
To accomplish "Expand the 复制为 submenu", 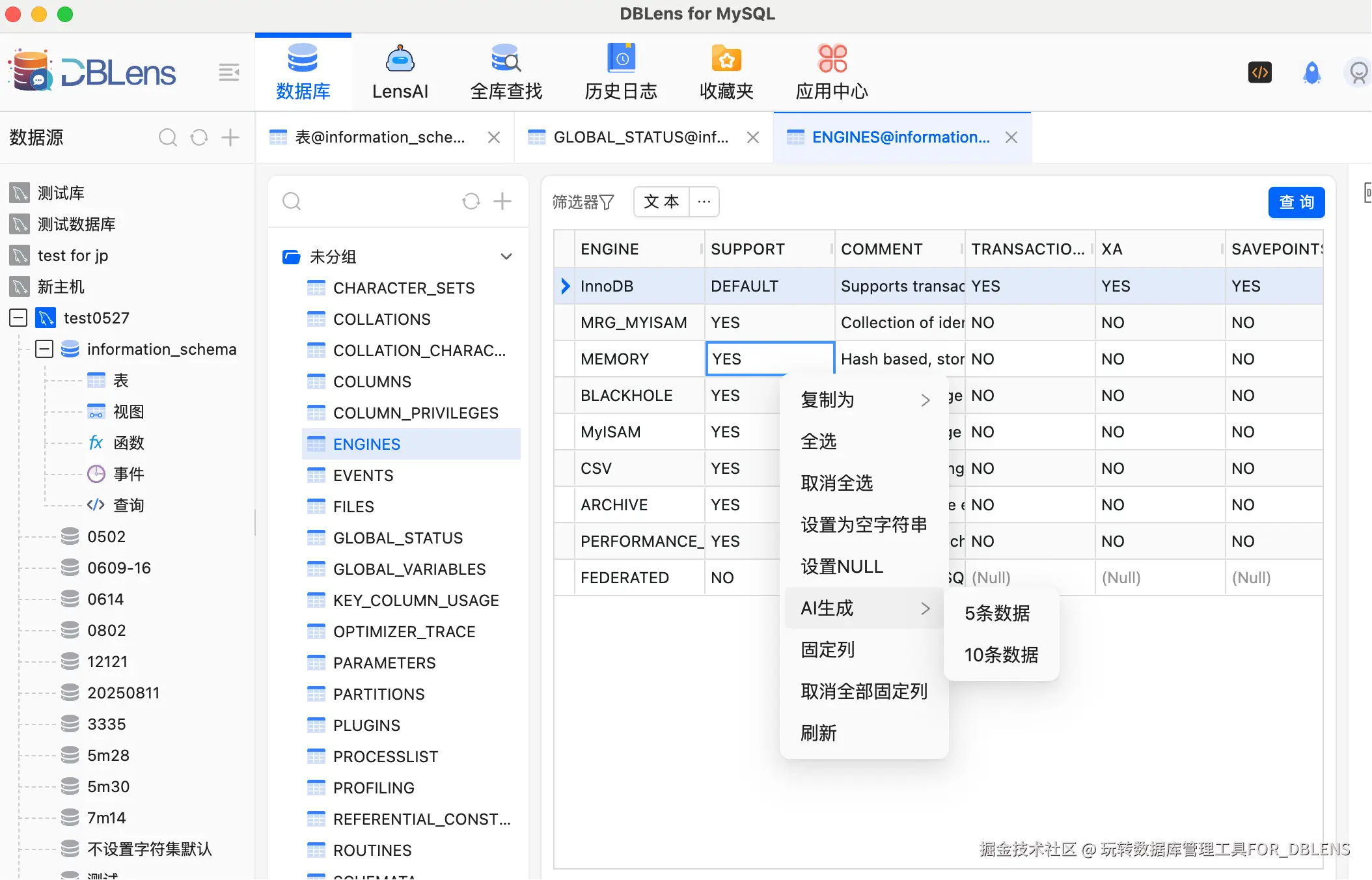I will click(x=864, y=400).
